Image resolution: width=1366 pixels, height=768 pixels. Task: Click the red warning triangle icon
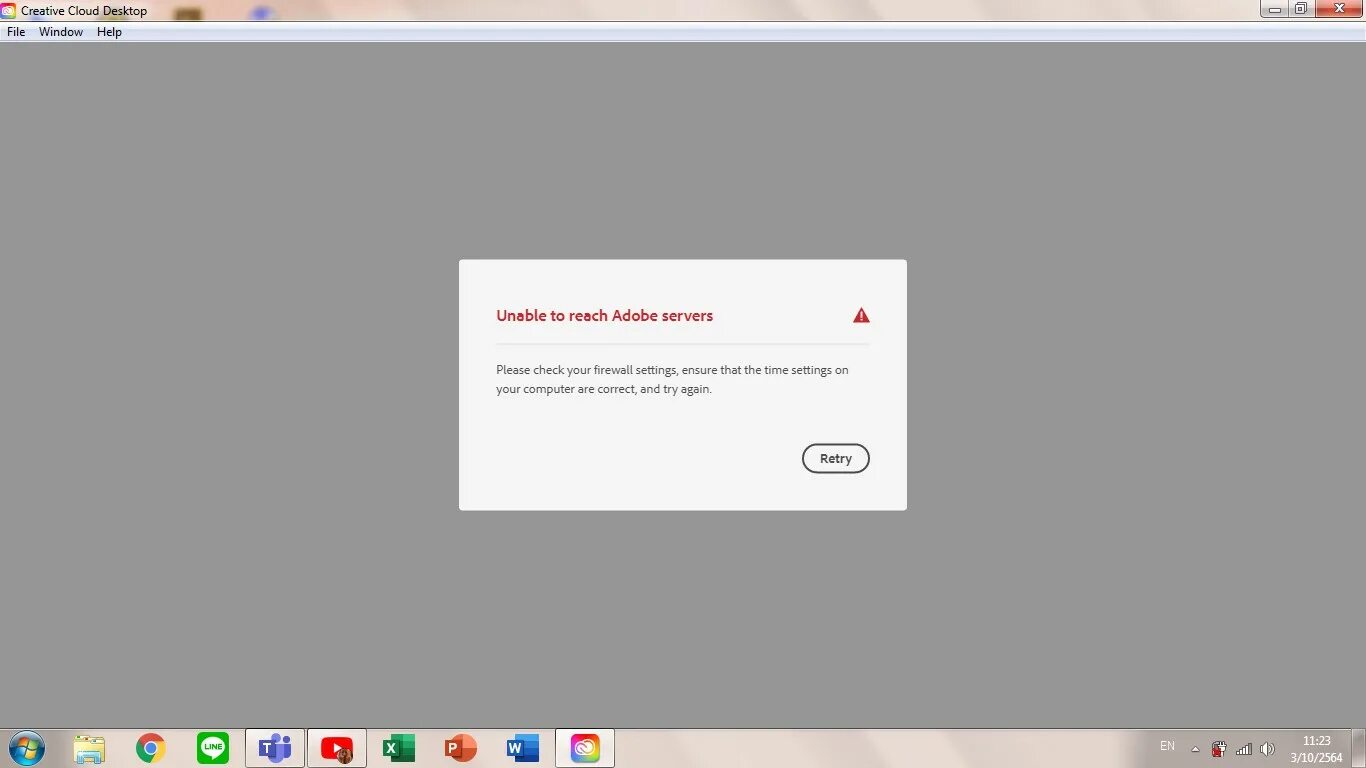coord(861,316)
